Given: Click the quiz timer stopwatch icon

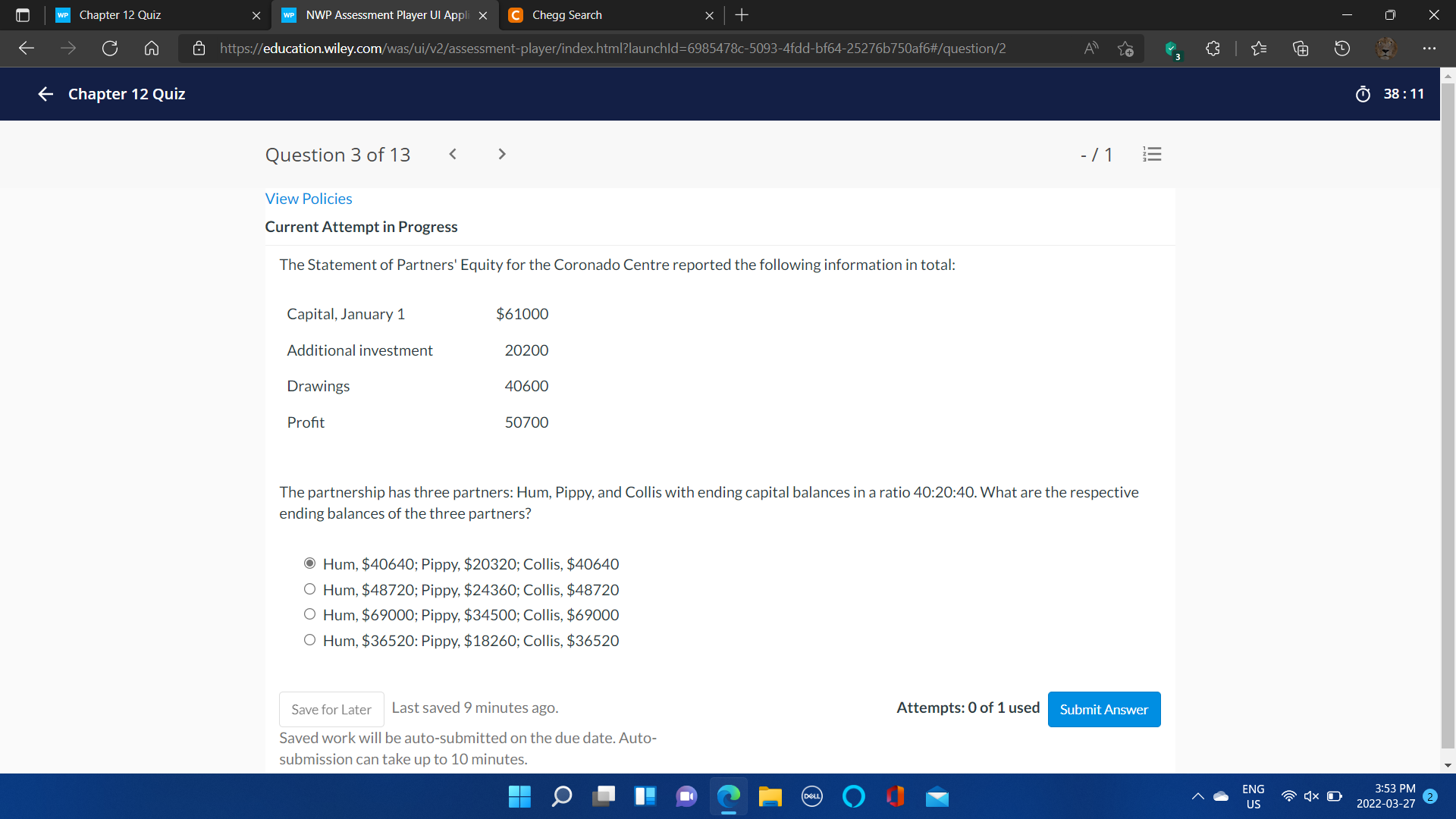Looking at the screenshot, I should click(x=1363, y=94).
